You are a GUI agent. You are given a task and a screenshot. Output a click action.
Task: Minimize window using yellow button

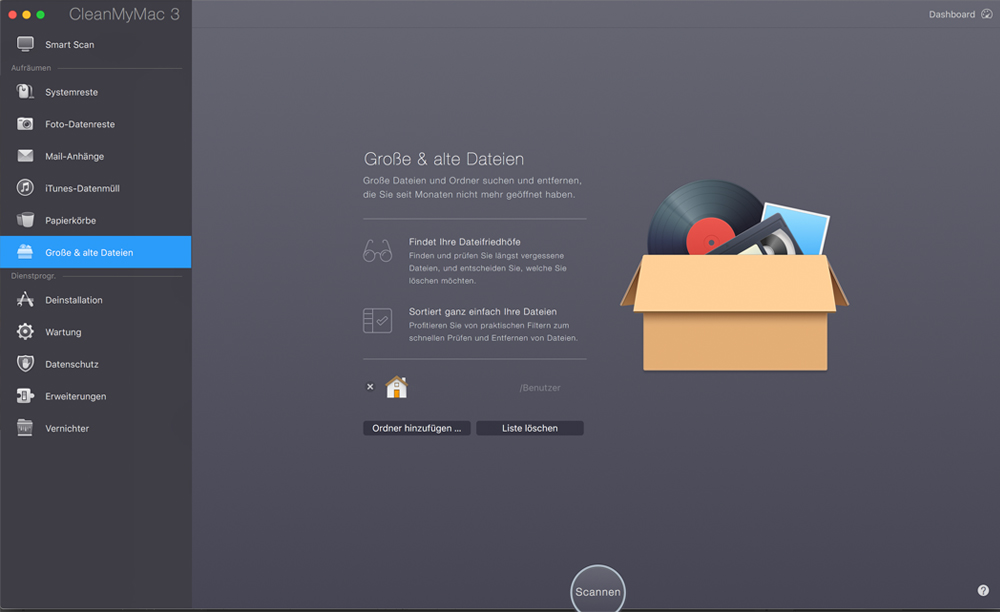click(x=26, y=14)
